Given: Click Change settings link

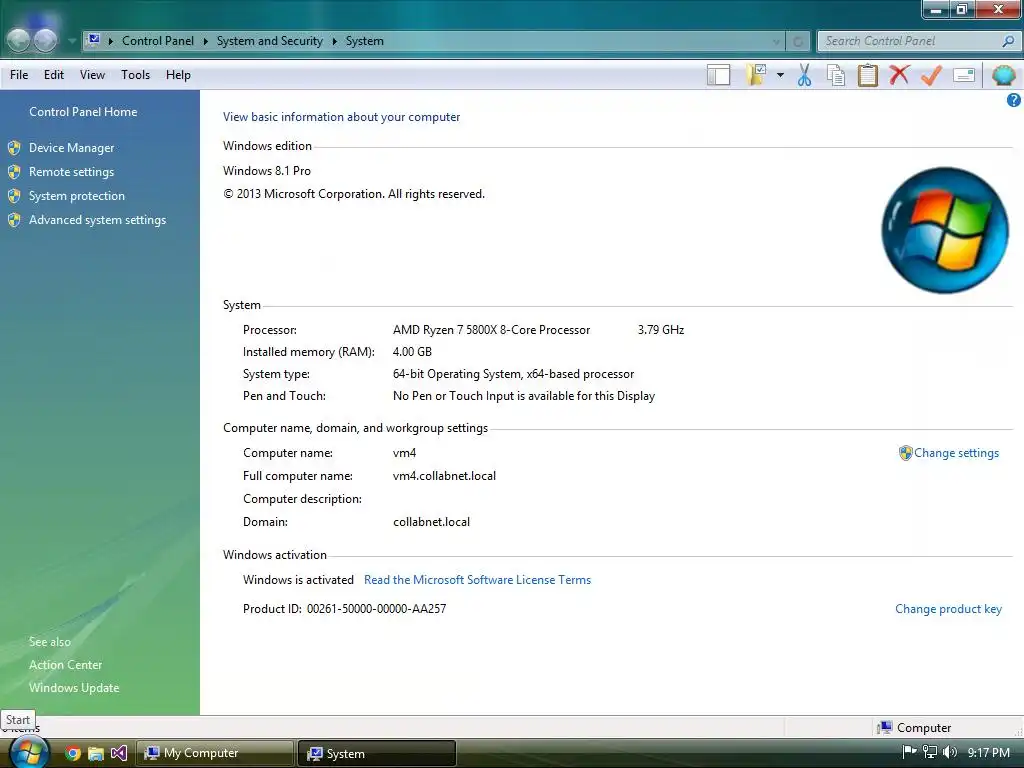Looking at the screenshot, I should click(956, 453).
